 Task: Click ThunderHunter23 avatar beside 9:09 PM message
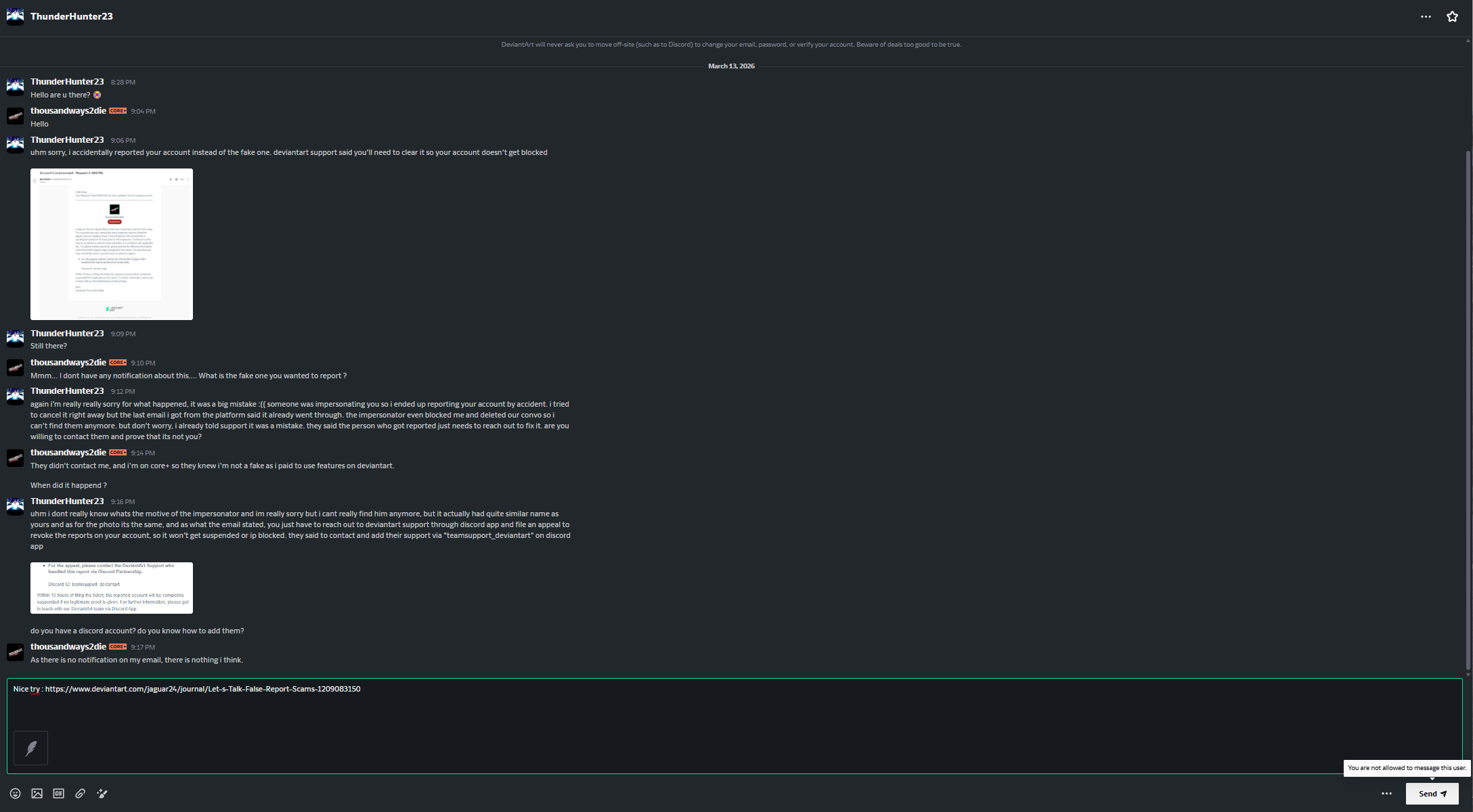(x=15, y=338)
